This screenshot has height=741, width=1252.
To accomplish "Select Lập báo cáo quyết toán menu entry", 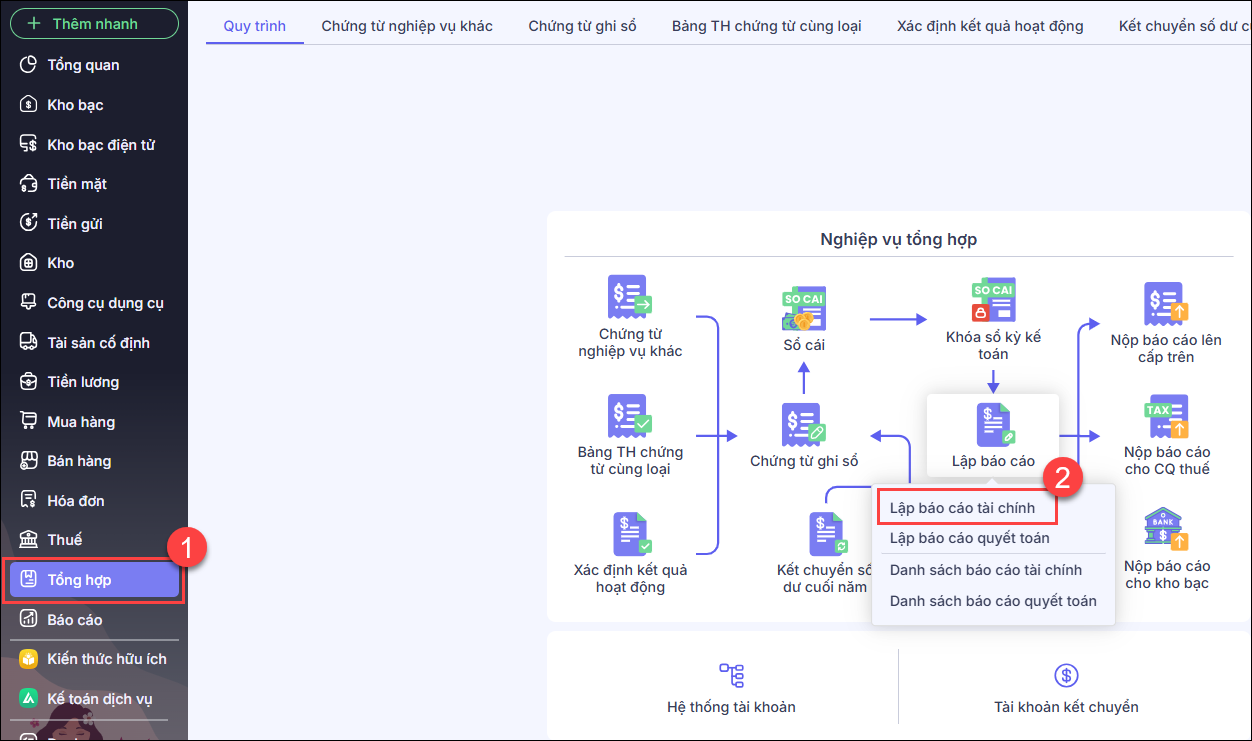I will (969, 538).
